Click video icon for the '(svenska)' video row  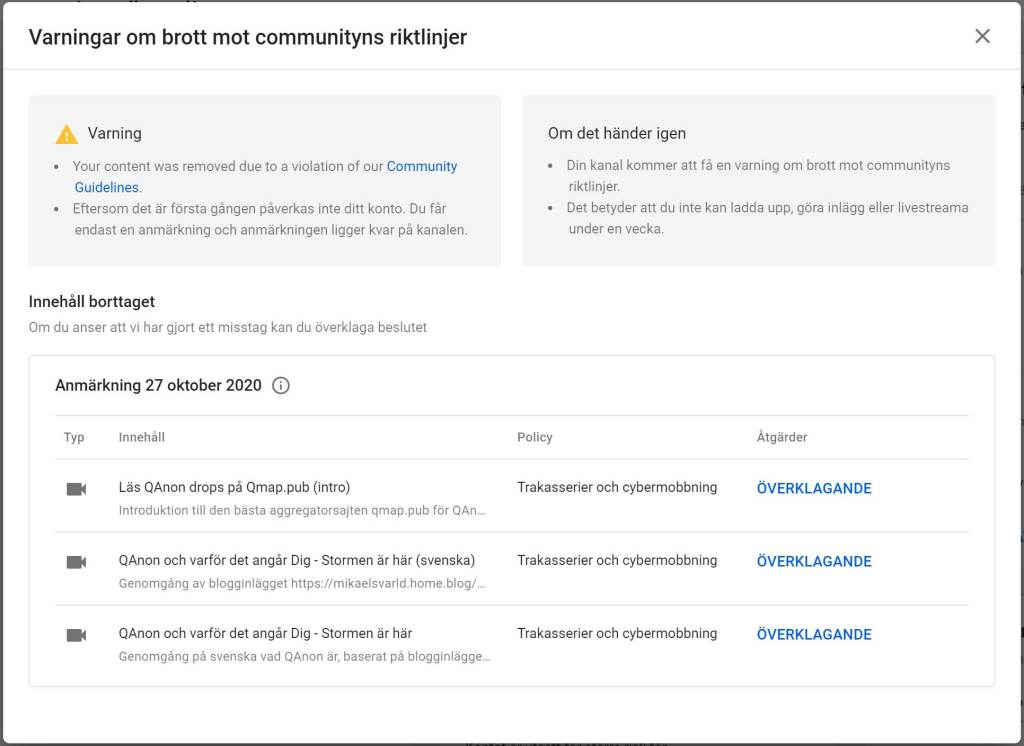tap(76, 562)
